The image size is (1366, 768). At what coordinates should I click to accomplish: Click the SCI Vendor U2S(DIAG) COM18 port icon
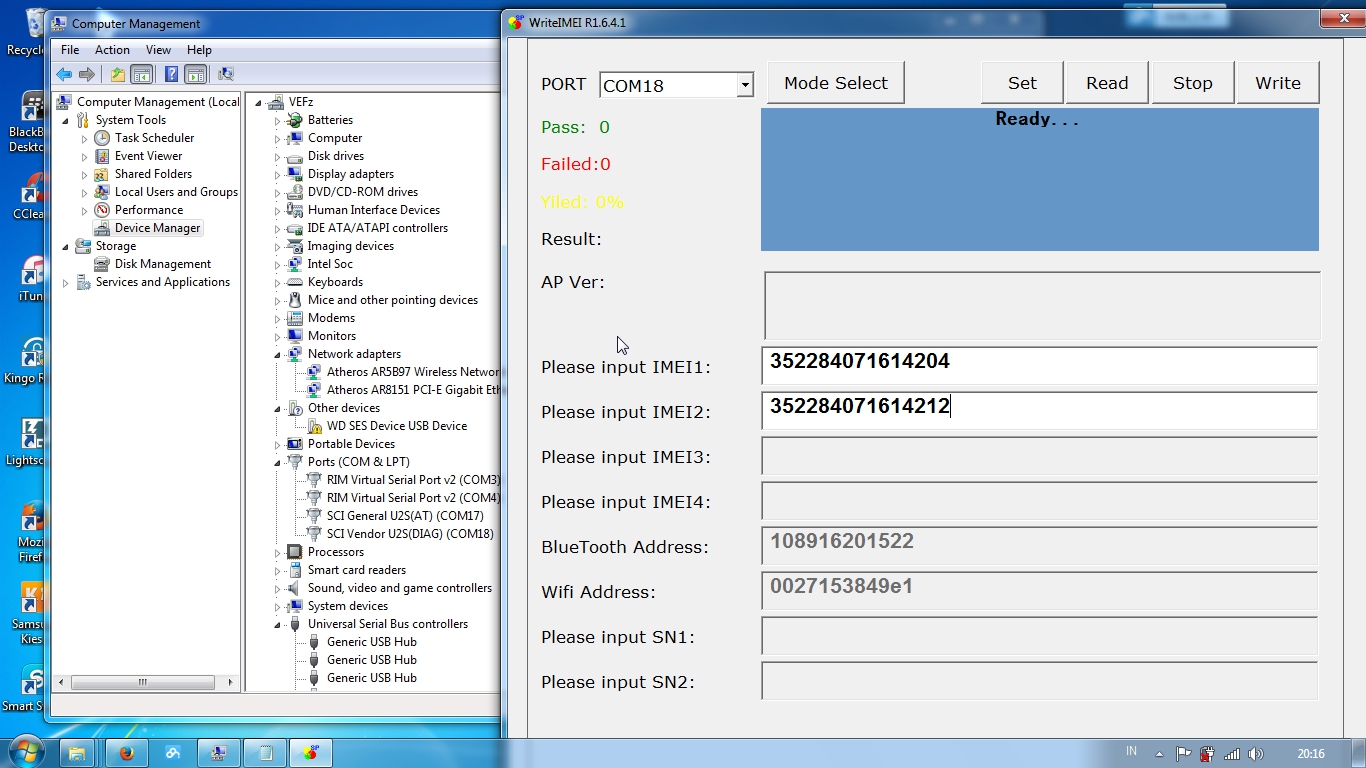pos(314,534)
